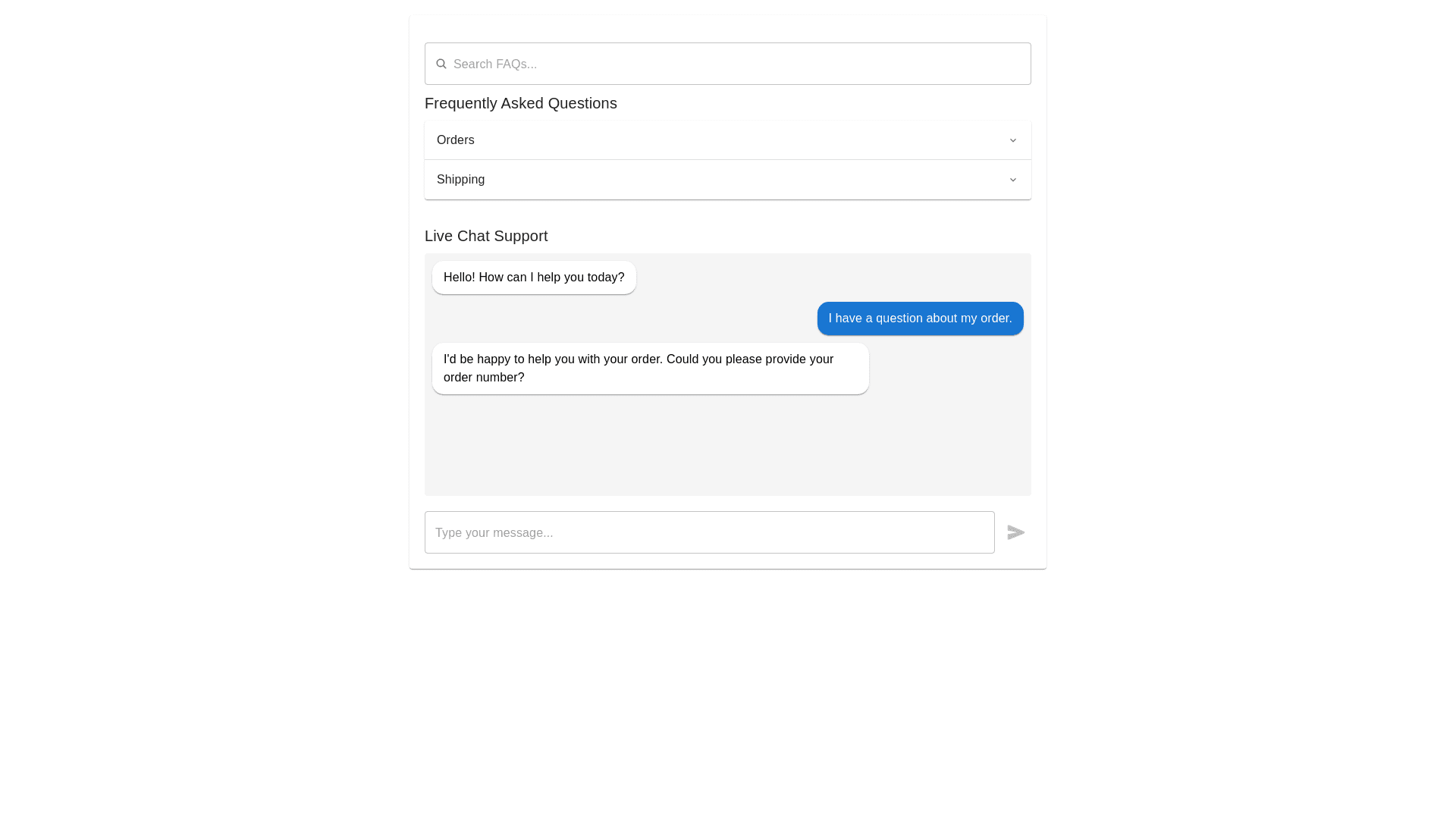Click the divider between Orders and Shipping rows

(x=727, y=160)
